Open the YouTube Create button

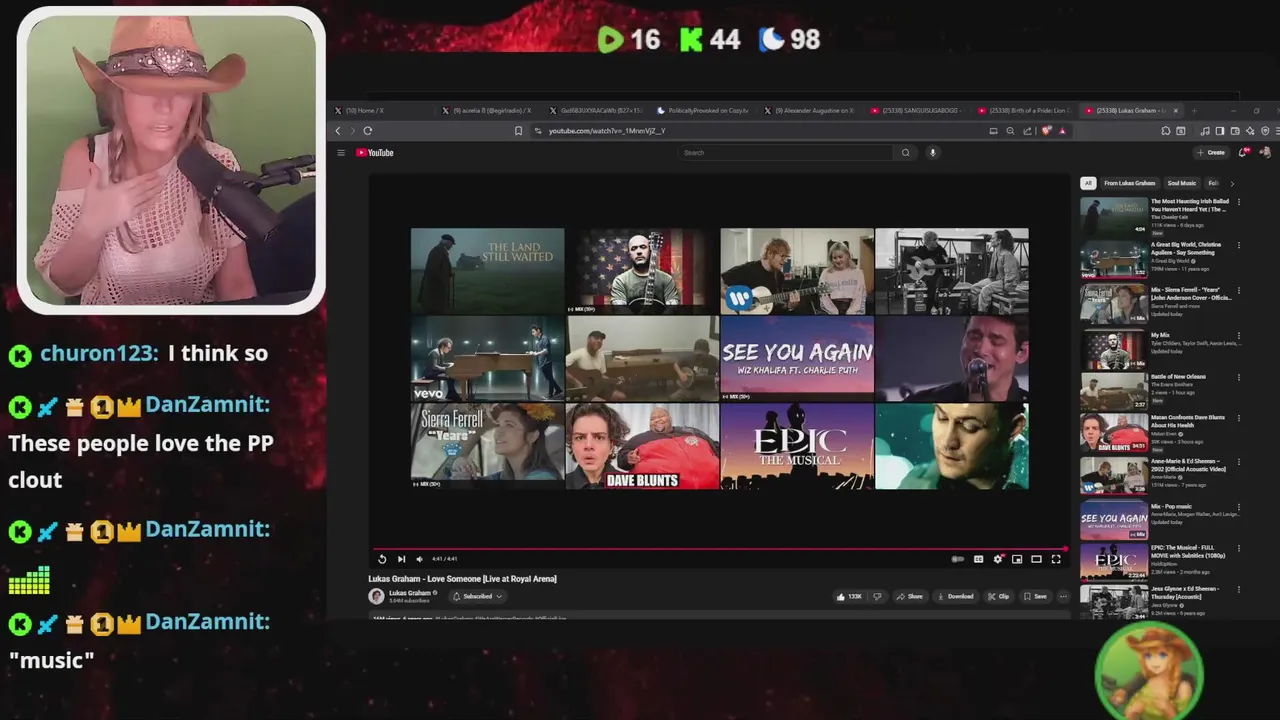(x=1211, y=153)
